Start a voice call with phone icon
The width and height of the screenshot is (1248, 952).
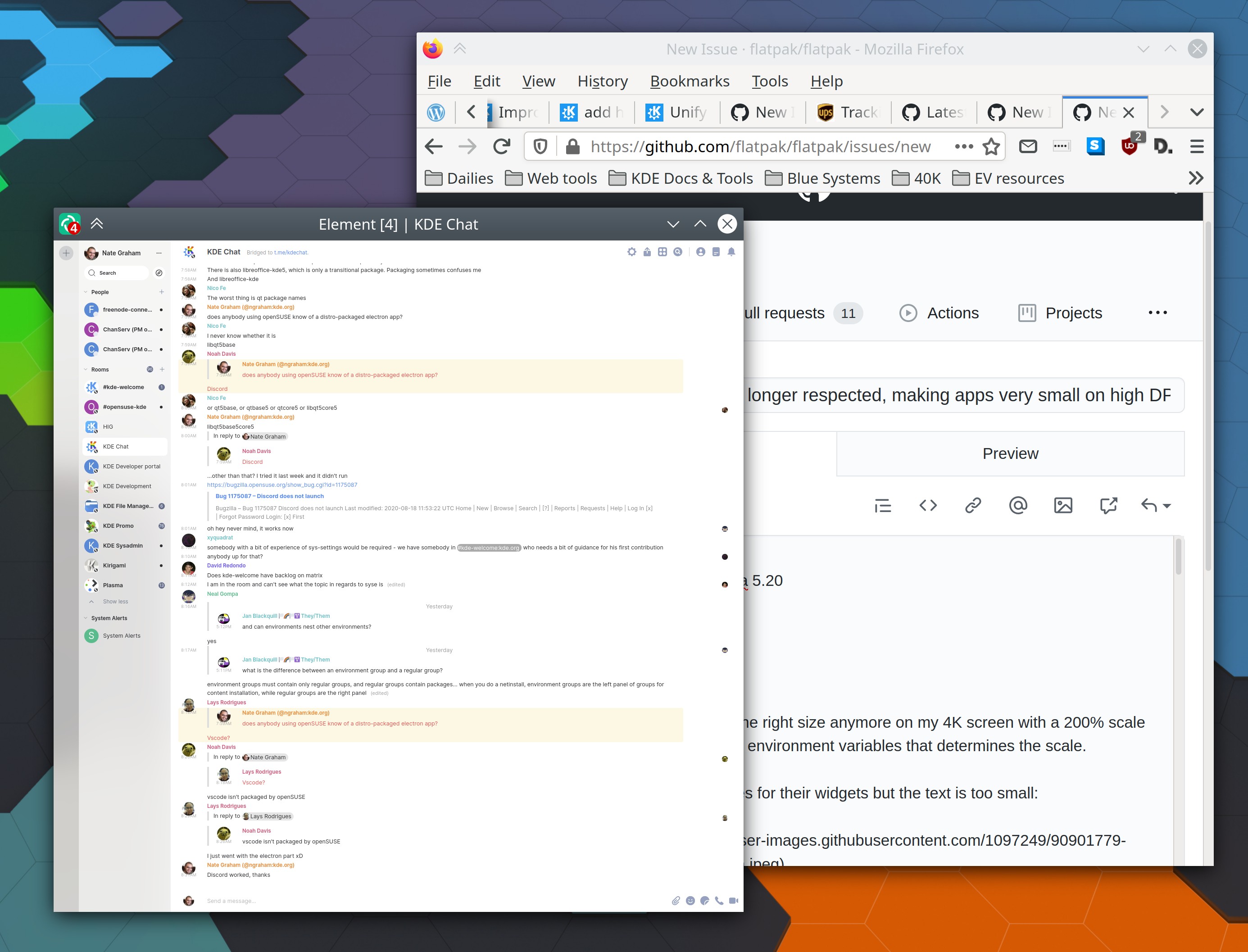[x=719, y=900]
